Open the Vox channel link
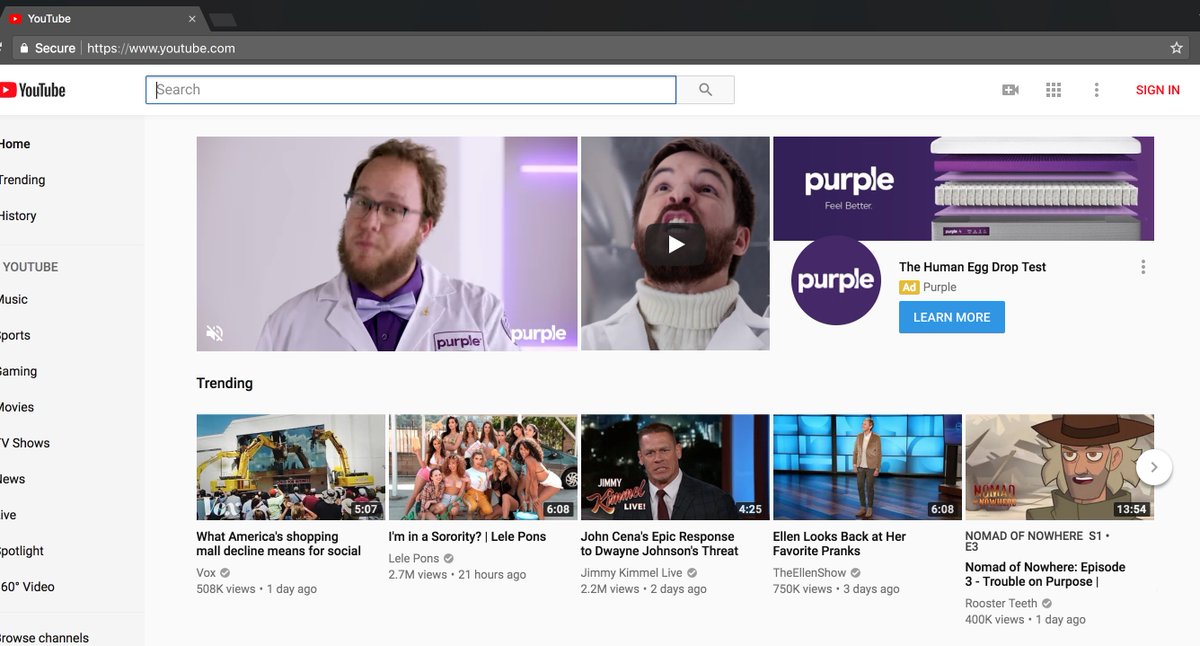 pyautogui.click(x=207, y=573)
